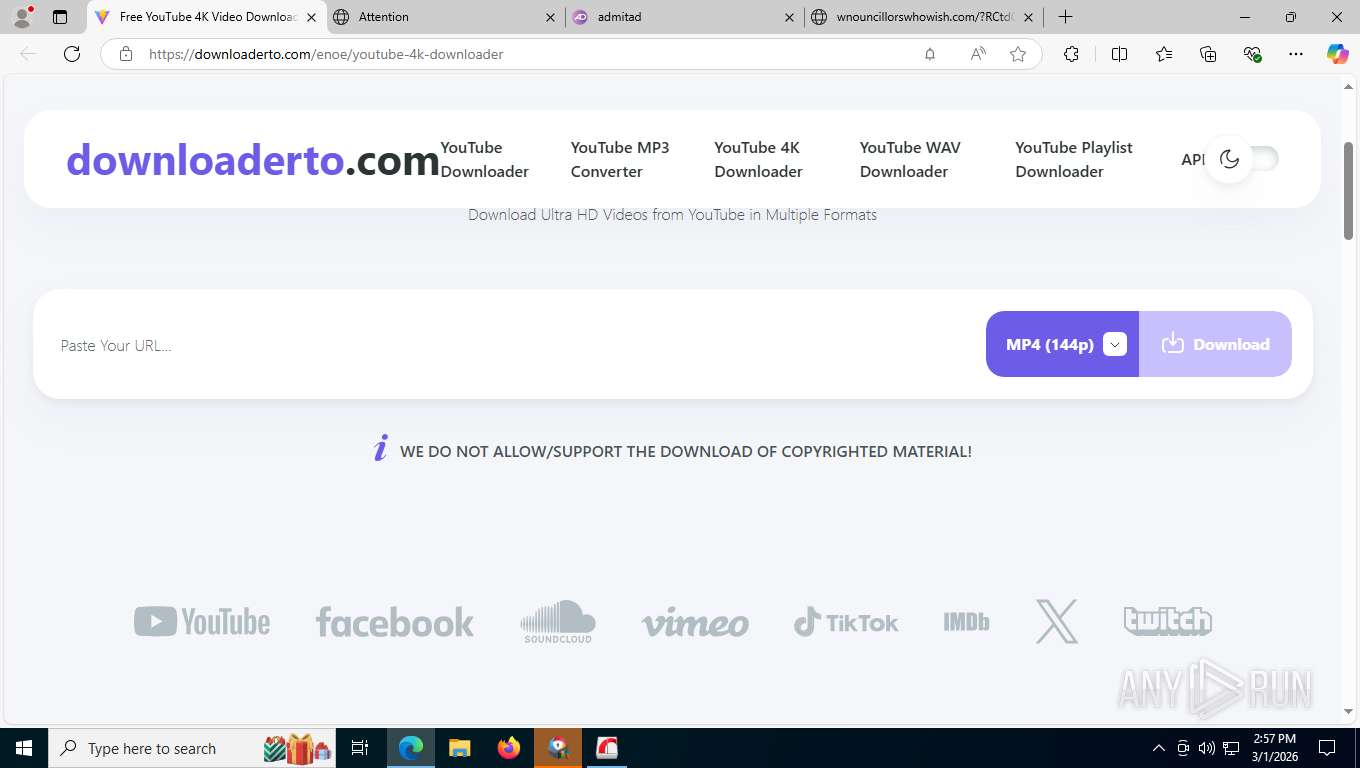1360x768 pixels.
Task: Open the Windows Start menu
Action: pos(23,748)
